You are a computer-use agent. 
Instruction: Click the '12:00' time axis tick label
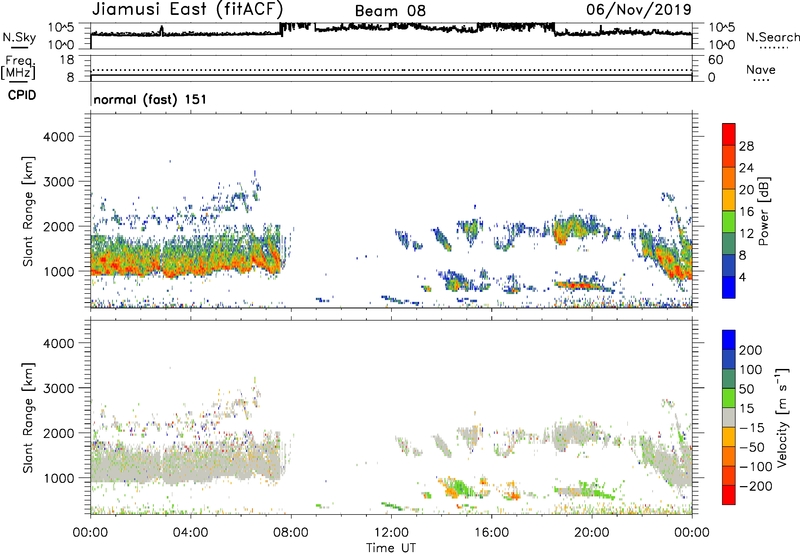391,533
